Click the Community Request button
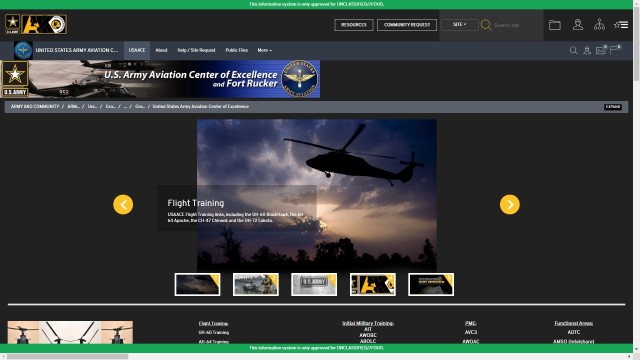Viewport: 640px width, 360px height. tap(407, 25)
